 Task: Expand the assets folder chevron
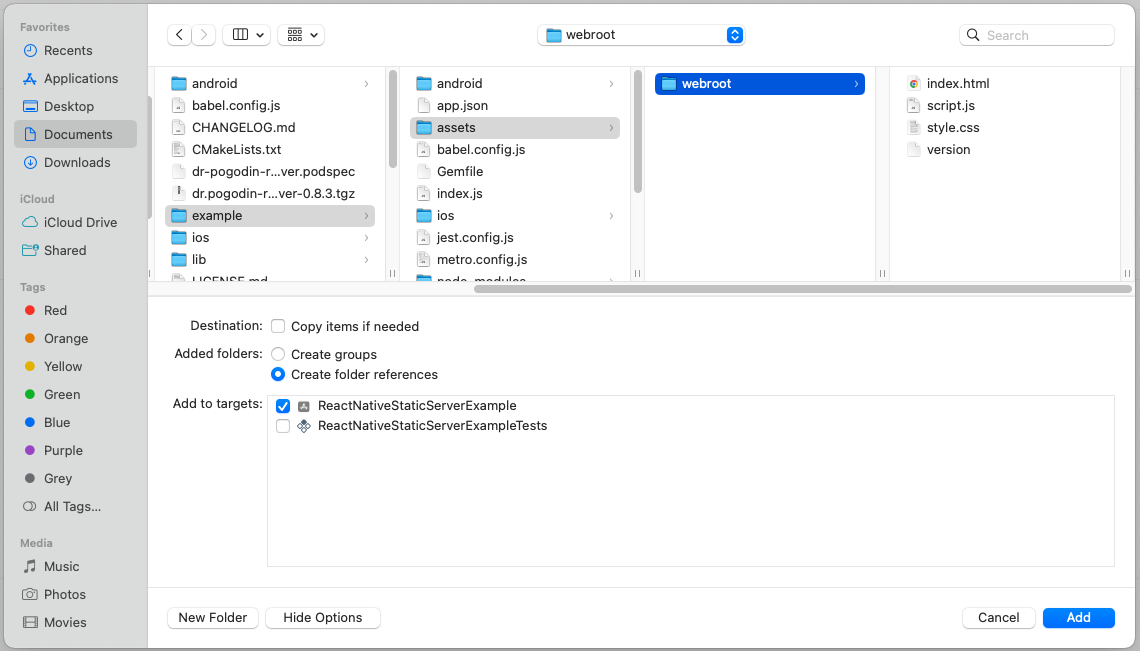click(611, 128)
